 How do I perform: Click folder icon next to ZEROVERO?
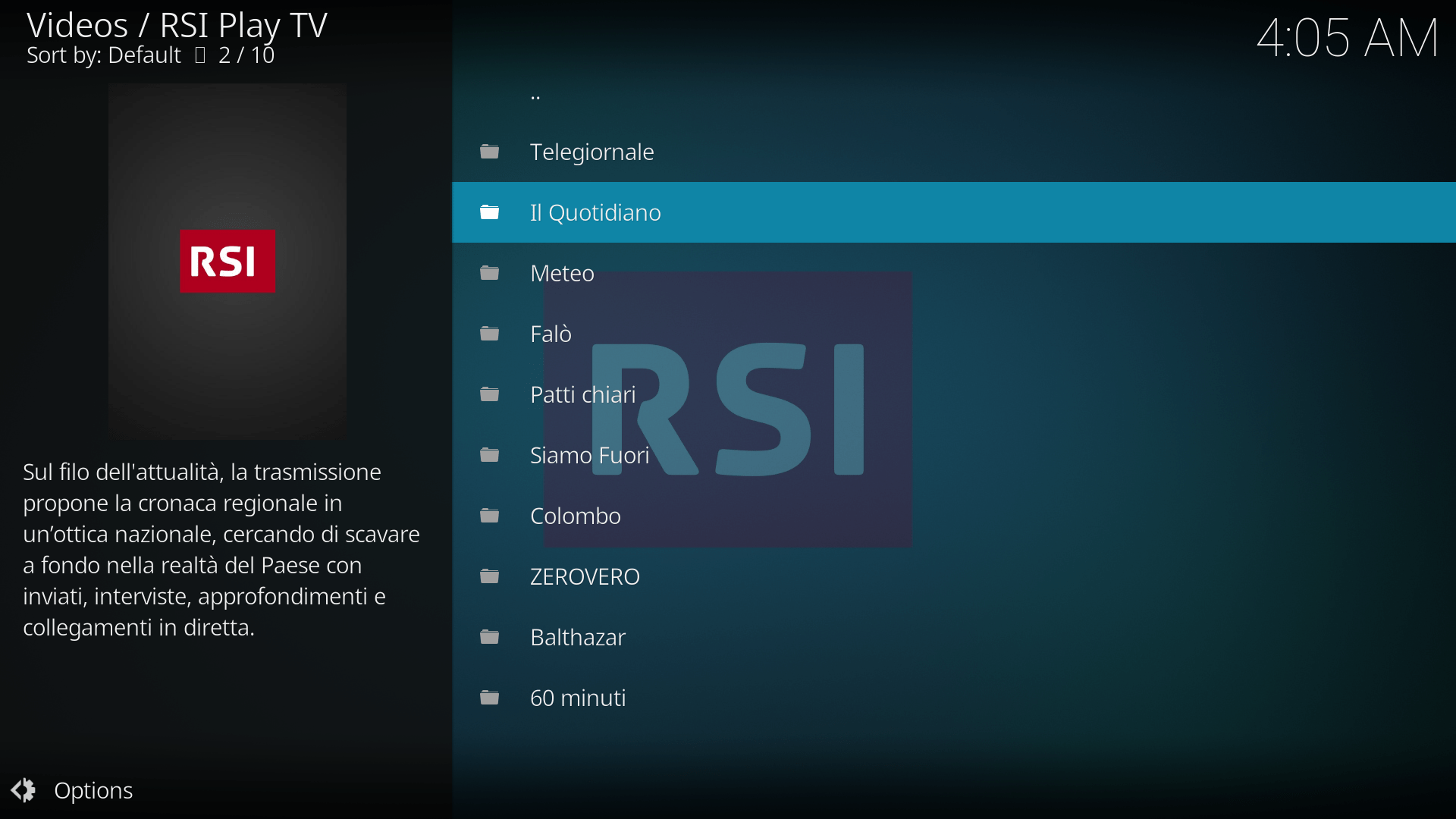pyautogui.click(x=490, y=576)
